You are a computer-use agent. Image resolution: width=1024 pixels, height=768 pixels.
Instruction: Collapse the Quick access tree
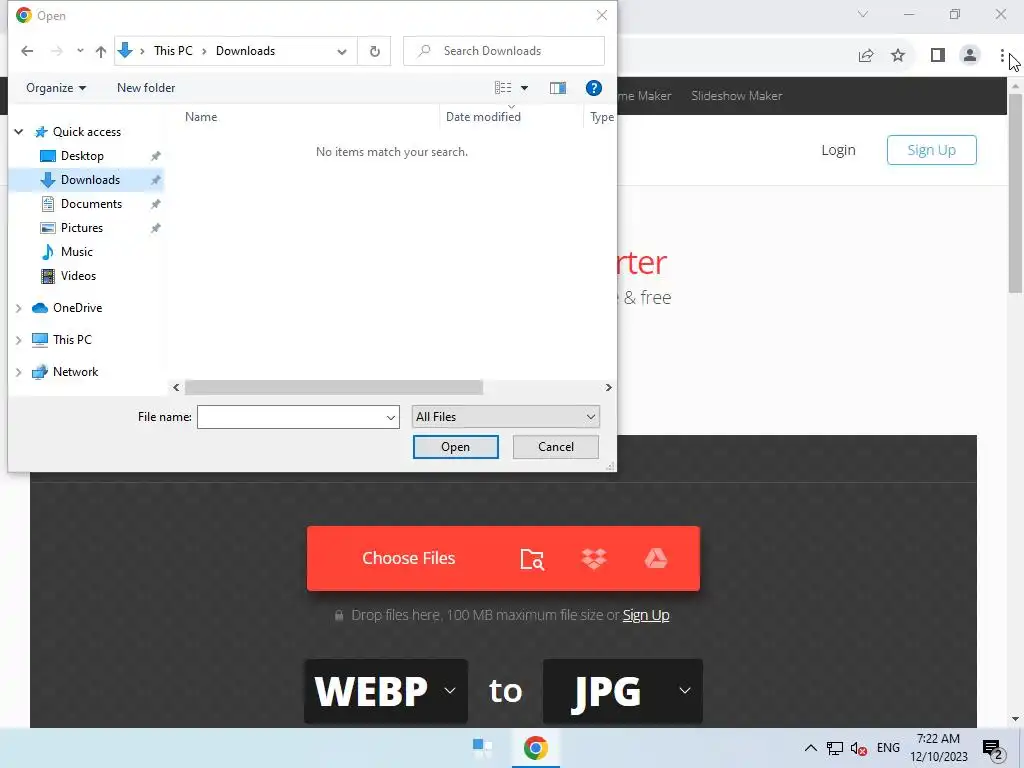[19, 132]
